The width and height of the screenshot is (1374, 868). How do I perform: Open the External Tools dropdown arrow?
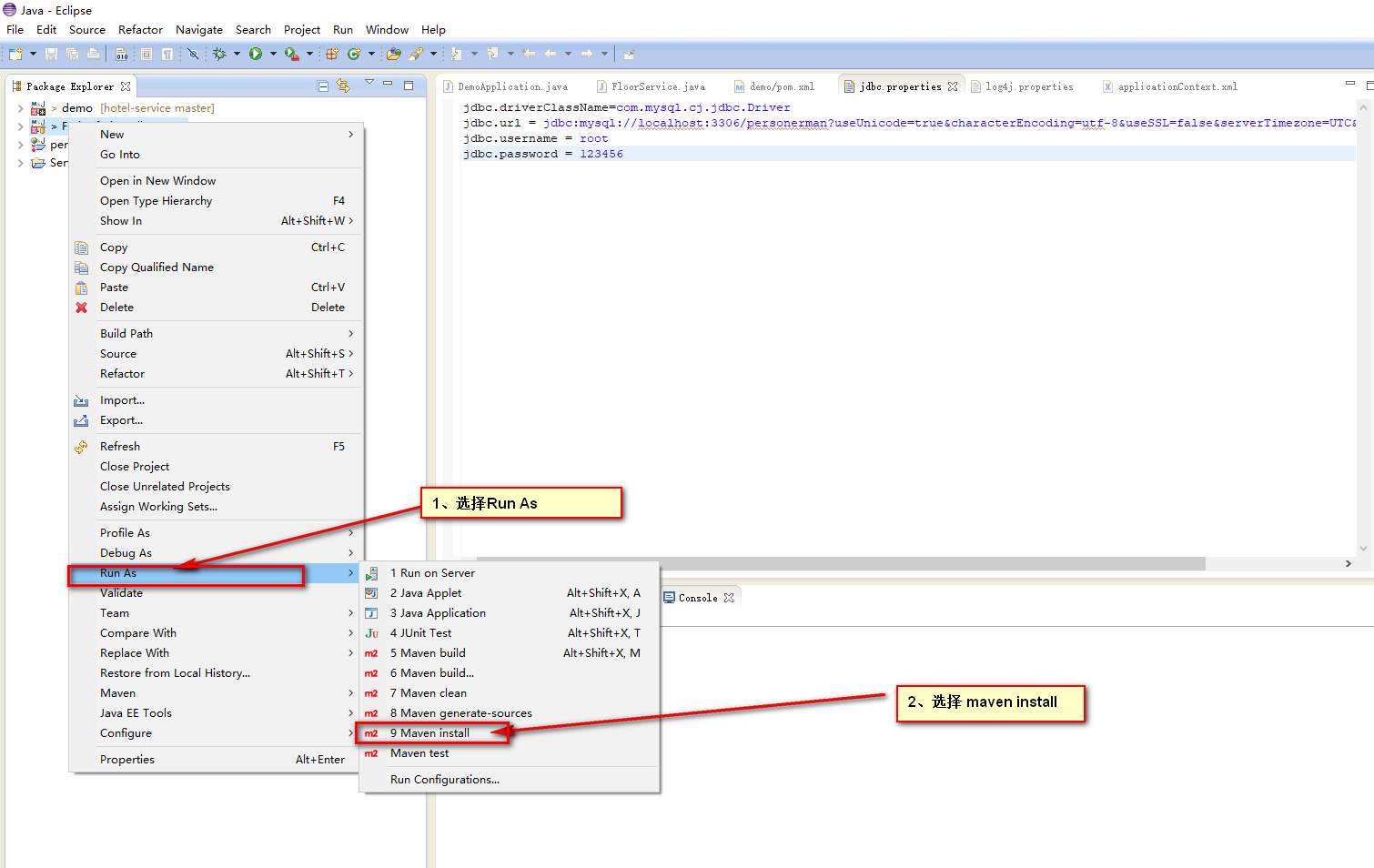pyautogui.click(x=309, y=55)
